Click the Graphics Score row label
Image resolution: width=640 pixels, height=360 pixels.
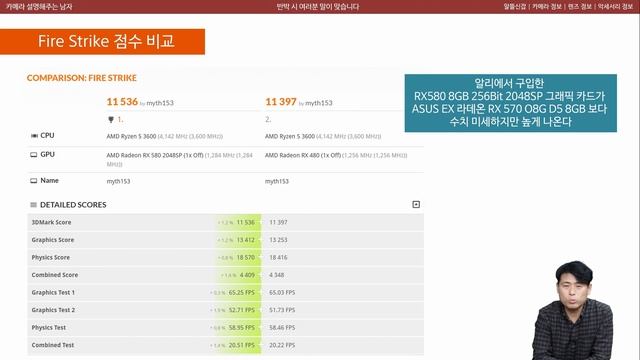coord(53,240)
